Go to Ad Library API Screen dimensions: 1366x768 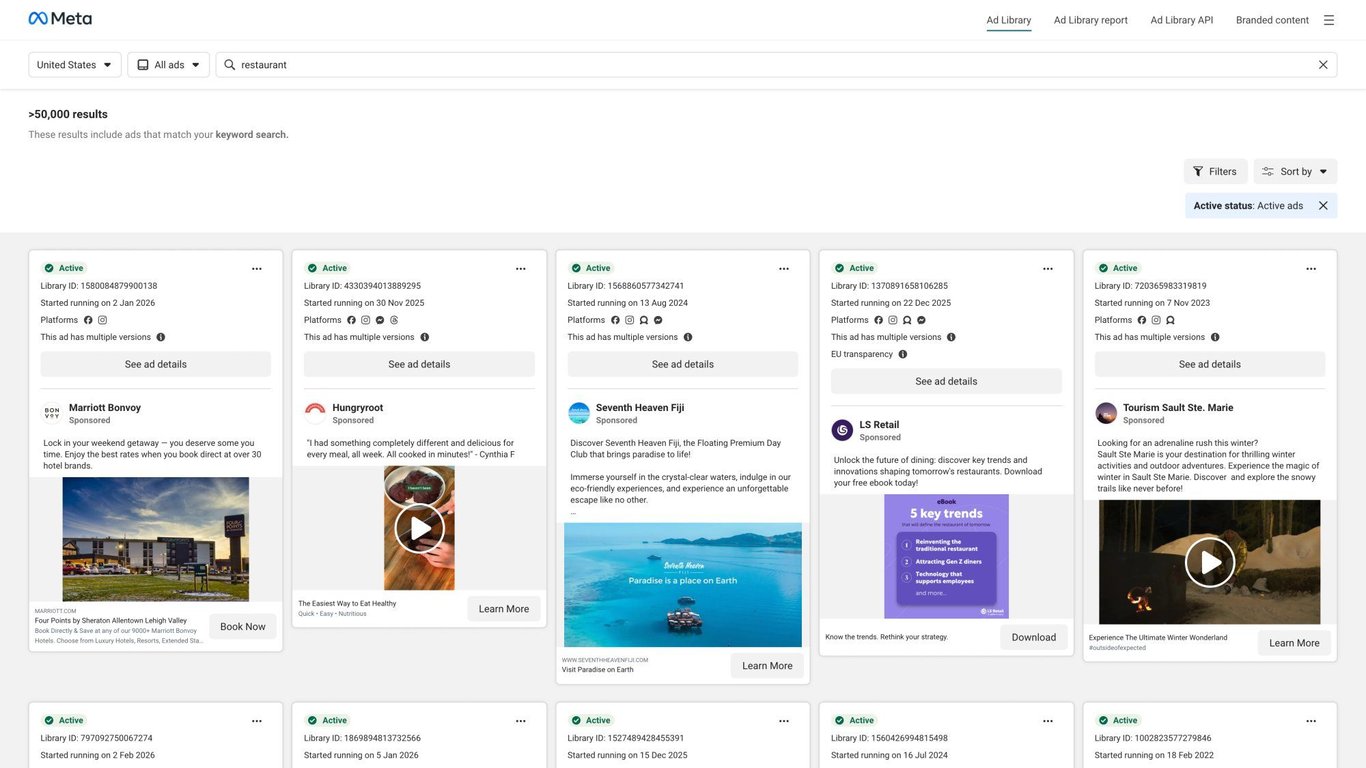[1182, 20]
